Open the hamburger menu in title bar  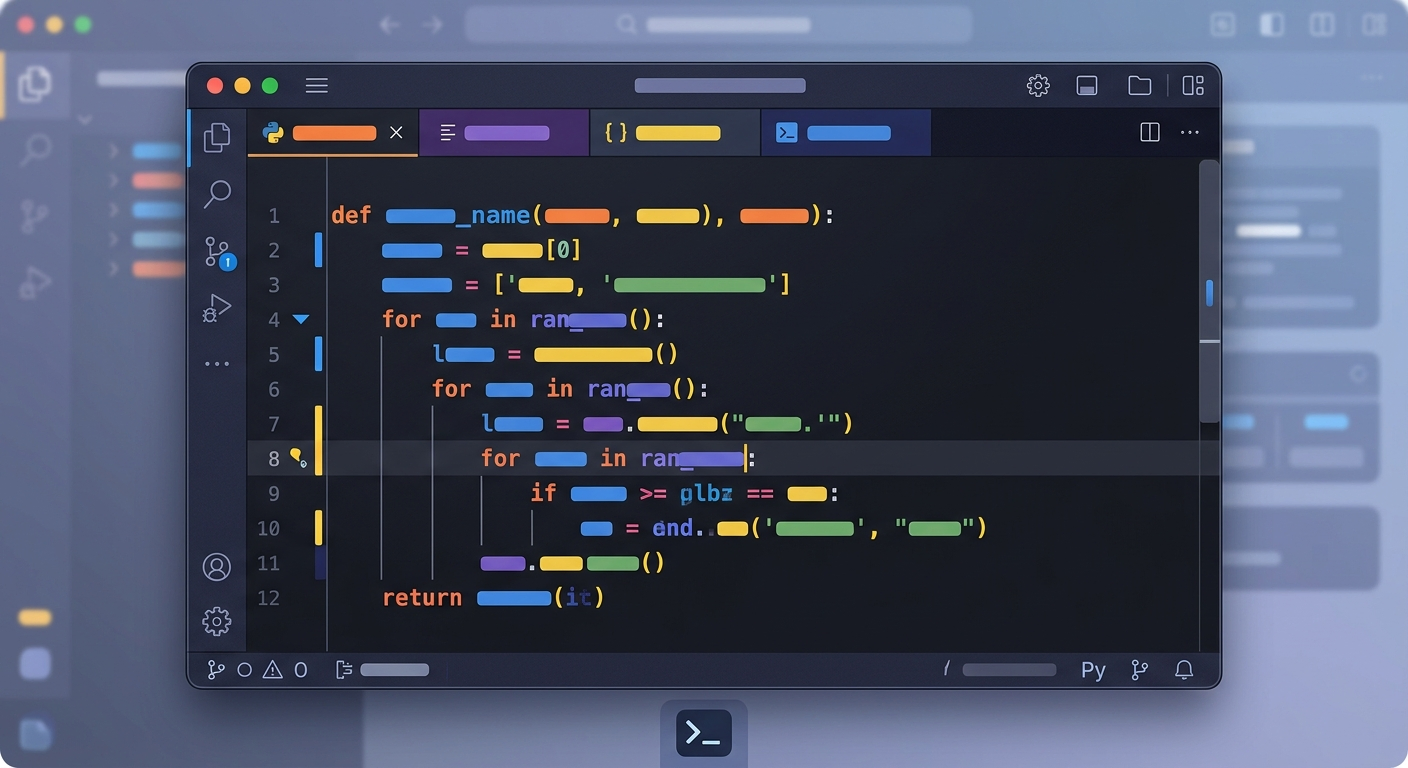[317, 86]
